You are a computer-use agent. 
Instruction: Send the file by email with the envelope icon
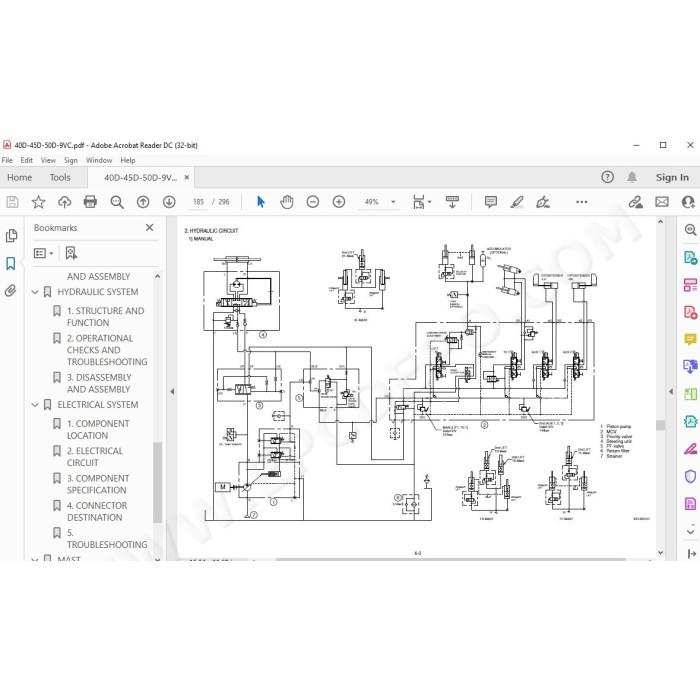coord(662,202)
